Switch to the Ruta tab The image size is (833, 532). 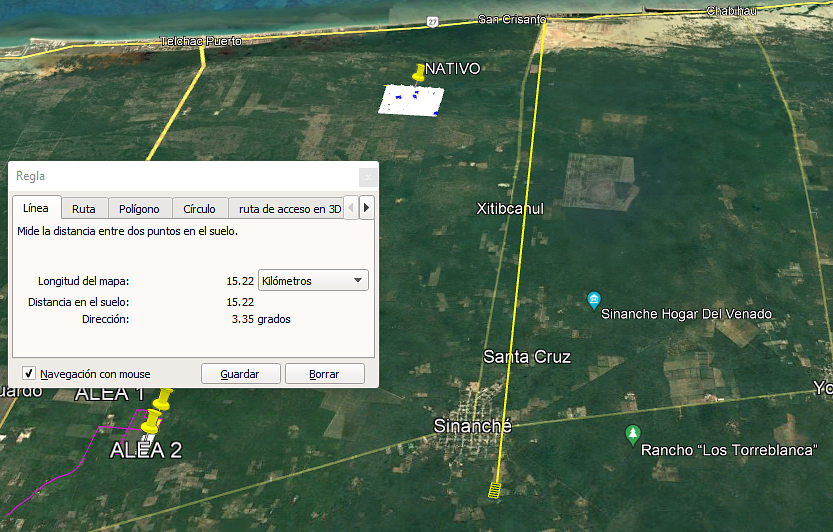coord(84,209)
